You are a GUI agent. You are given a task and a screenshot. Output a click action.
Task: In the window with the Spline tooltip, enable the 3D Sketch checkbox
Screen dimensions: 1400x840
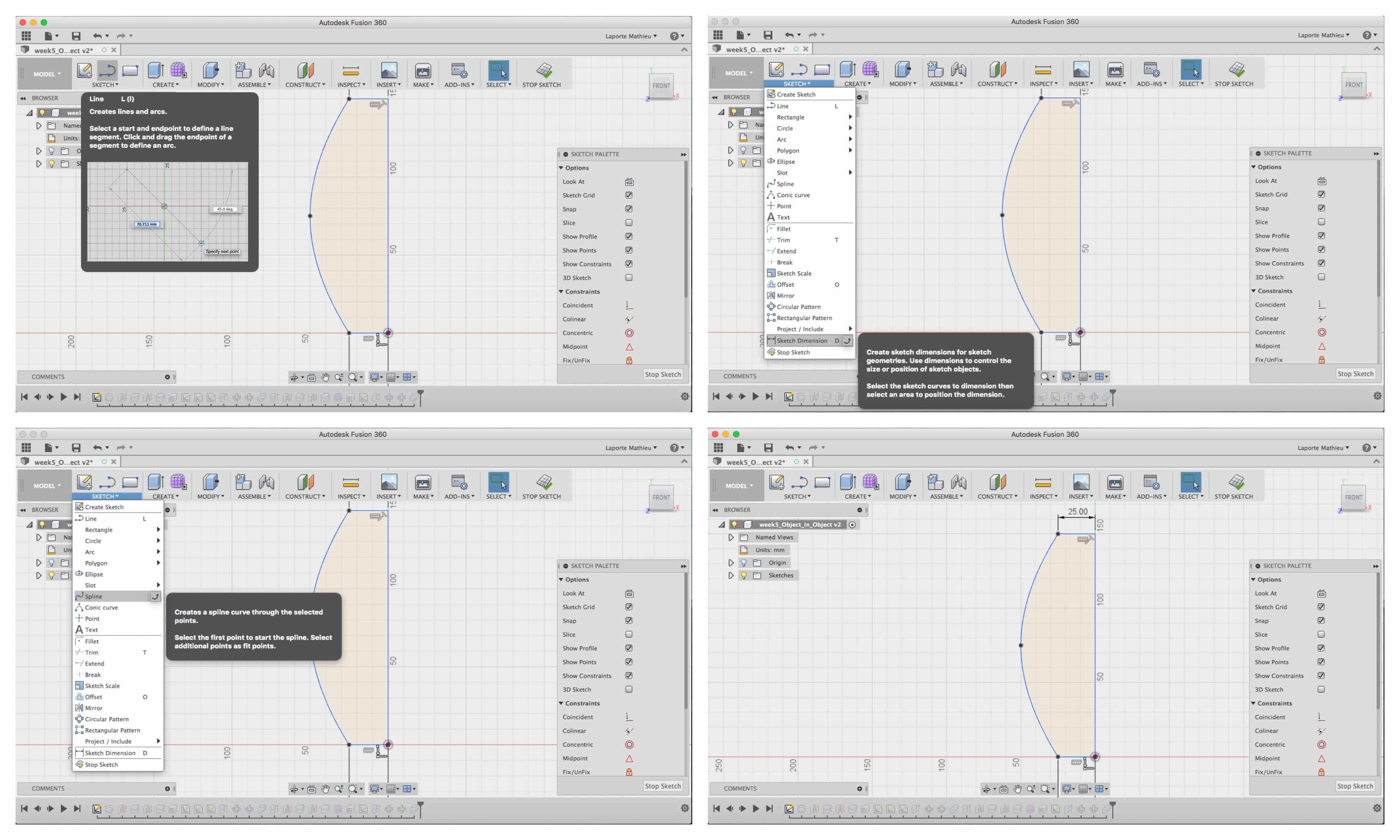tap(629, 689)
